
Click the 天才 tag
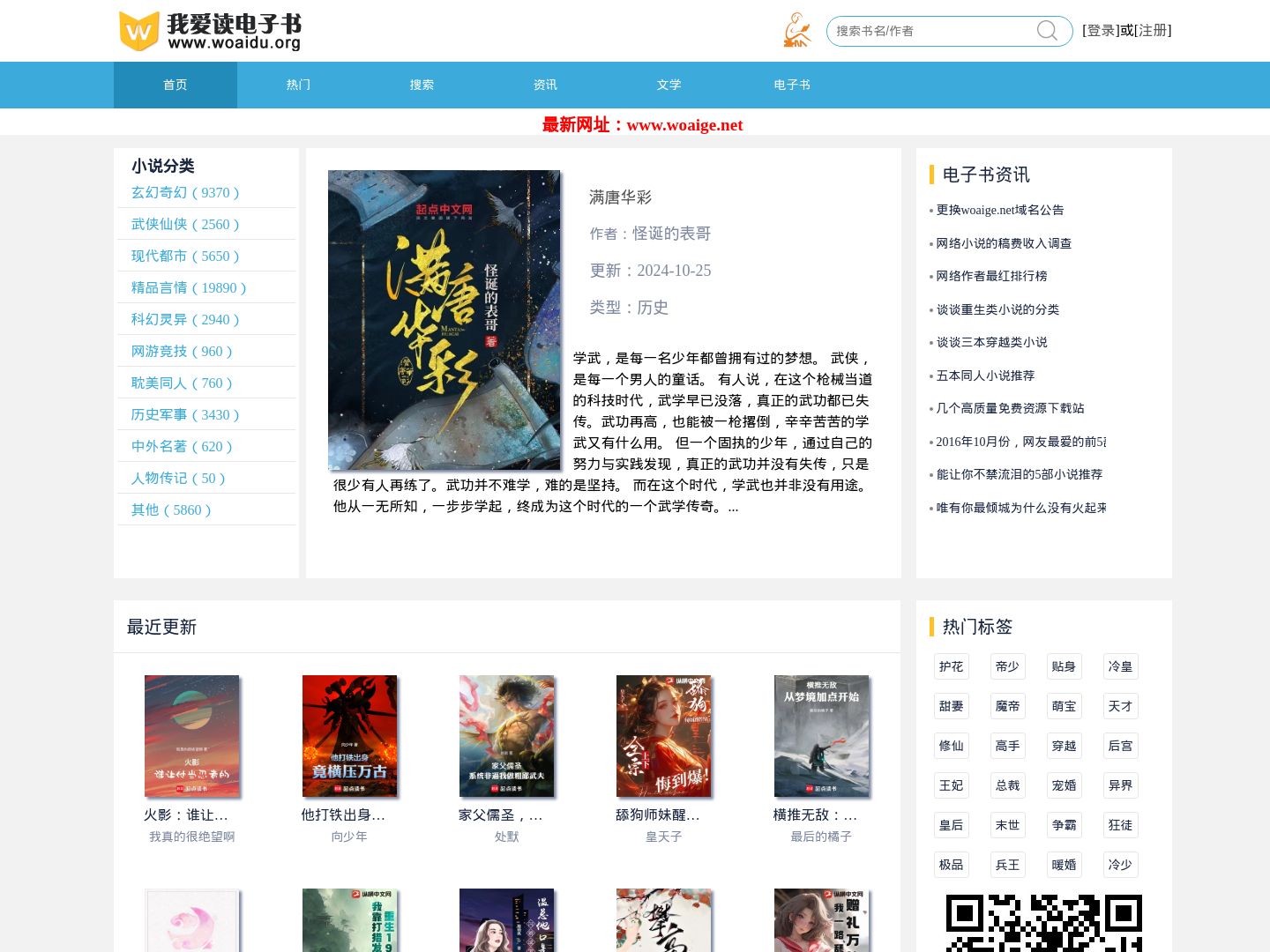pos(1120,706)
